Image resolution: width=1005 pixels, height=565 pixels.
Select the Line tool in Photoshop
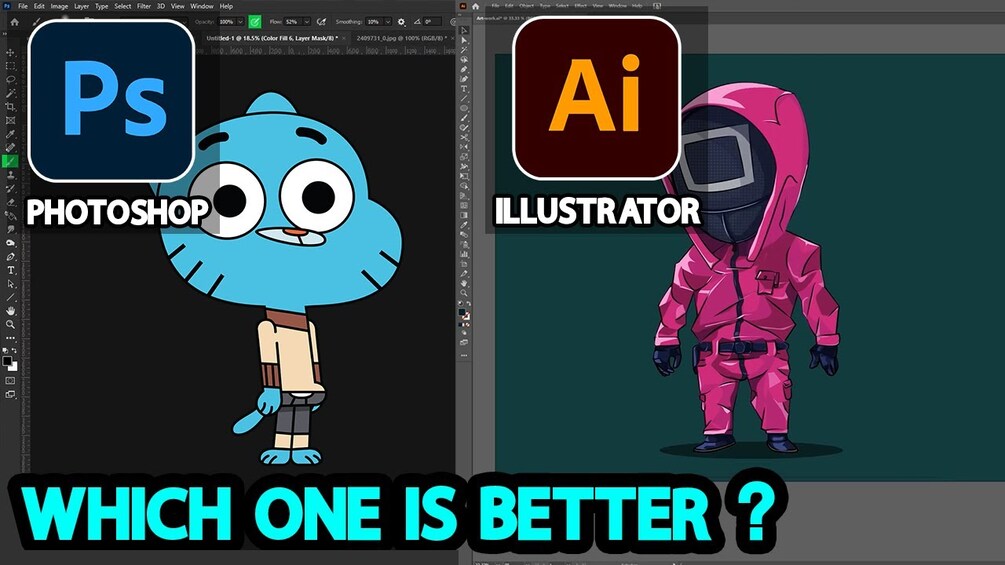tap(10, 297)
